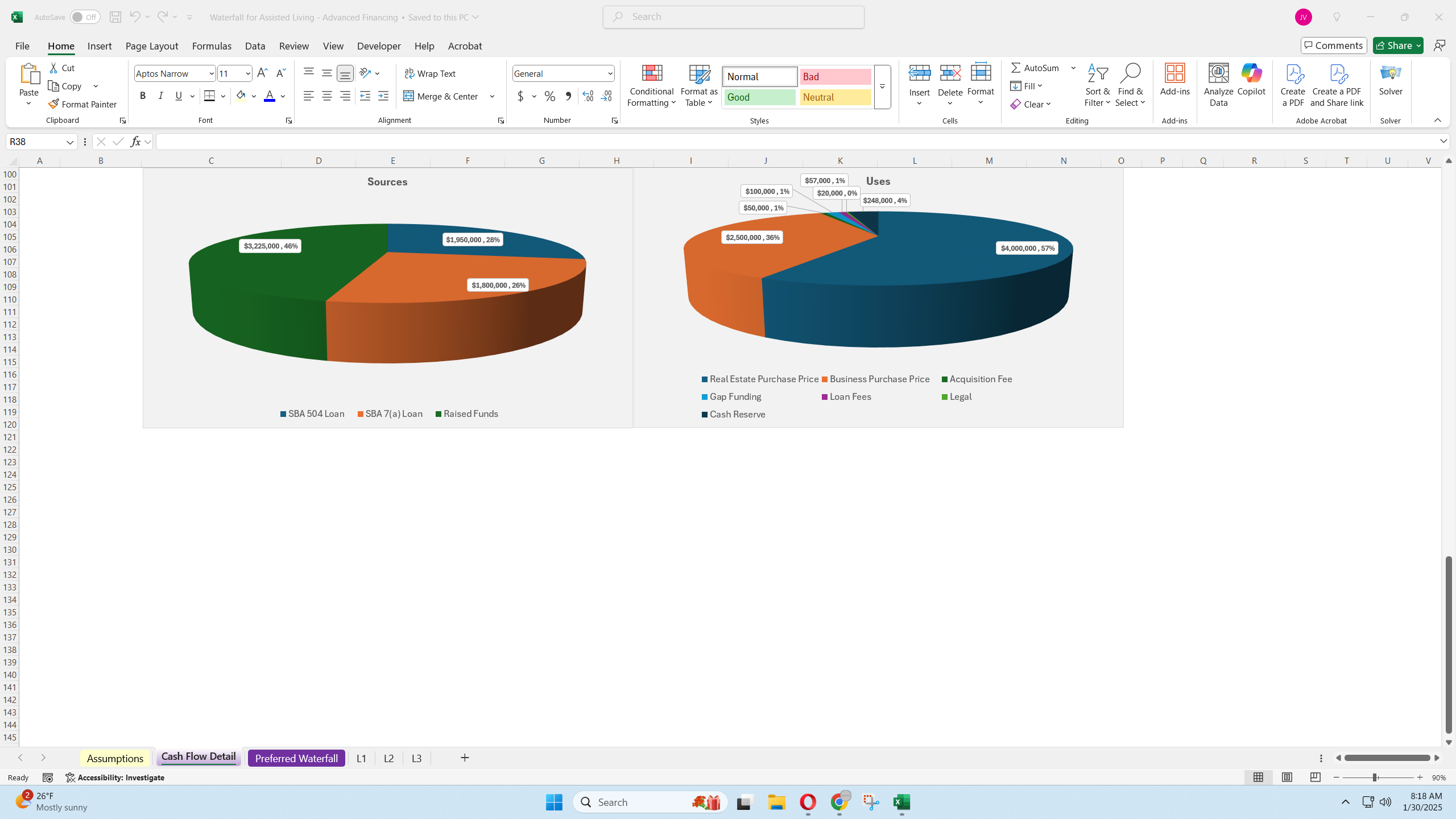
Task: Click the Decrease Font Size icon
Action: (x=280, y=73)
